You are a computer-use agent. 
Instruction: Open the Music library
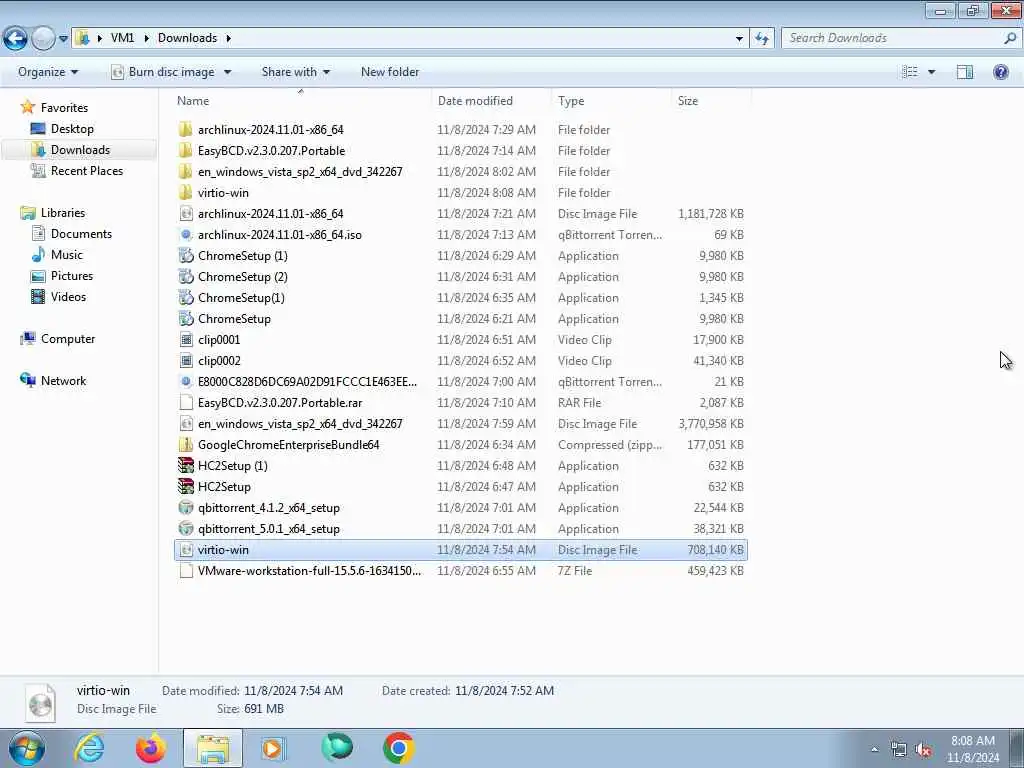pyautogui.click(x=67, y=255)
